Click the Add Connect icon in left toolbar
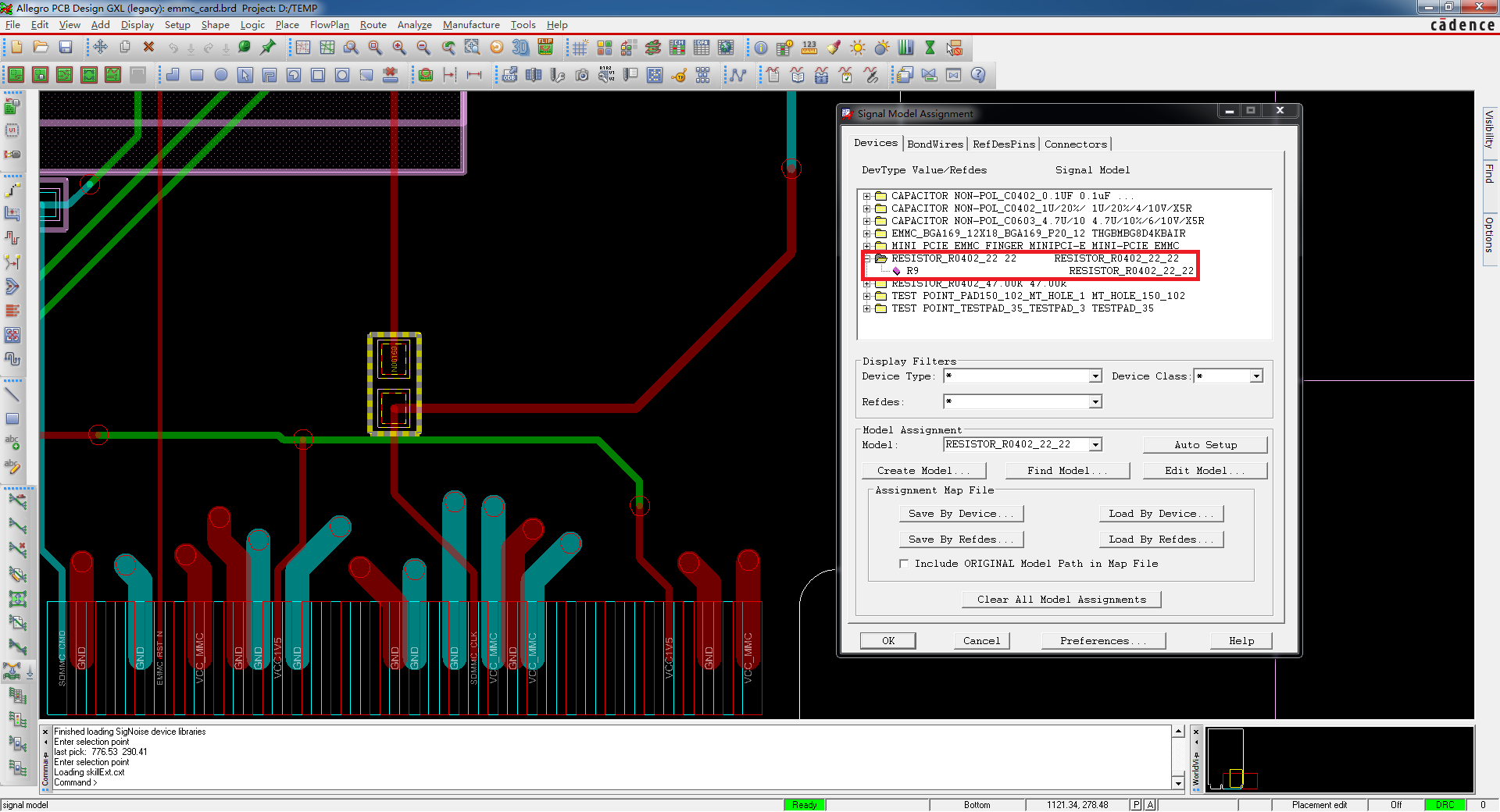Screen dimensions: 1500x812 pyautogui.click(x=12, y=189)
